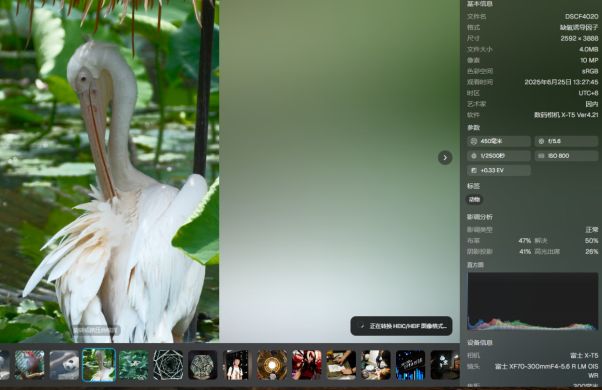The width and height of the screenshot is (602, 390).
Task: Open the geometric spiral thumbnail
Action: pyautogui.click(x=168, y=365)
